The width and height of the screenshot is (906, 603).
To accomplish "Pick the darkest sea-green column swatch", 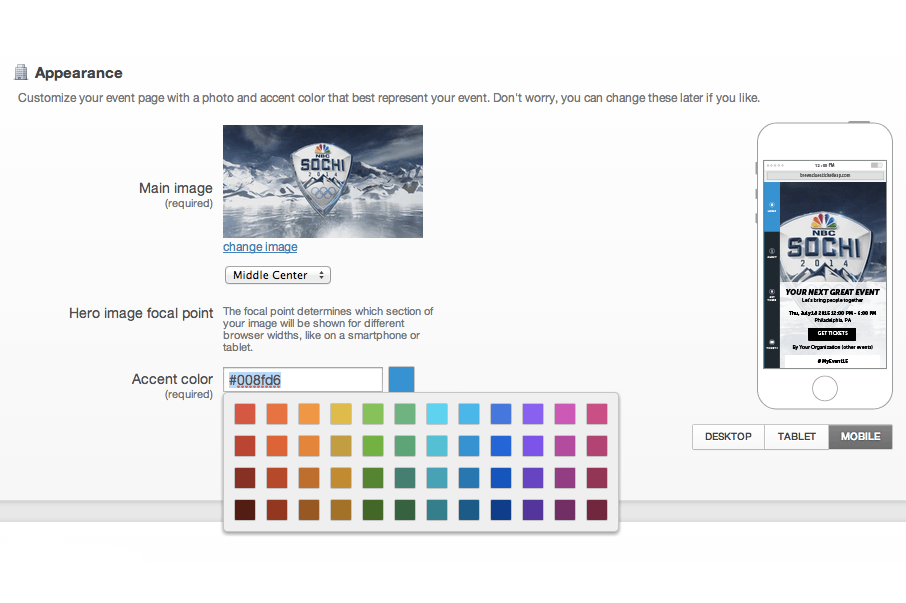I will [405, 510].
